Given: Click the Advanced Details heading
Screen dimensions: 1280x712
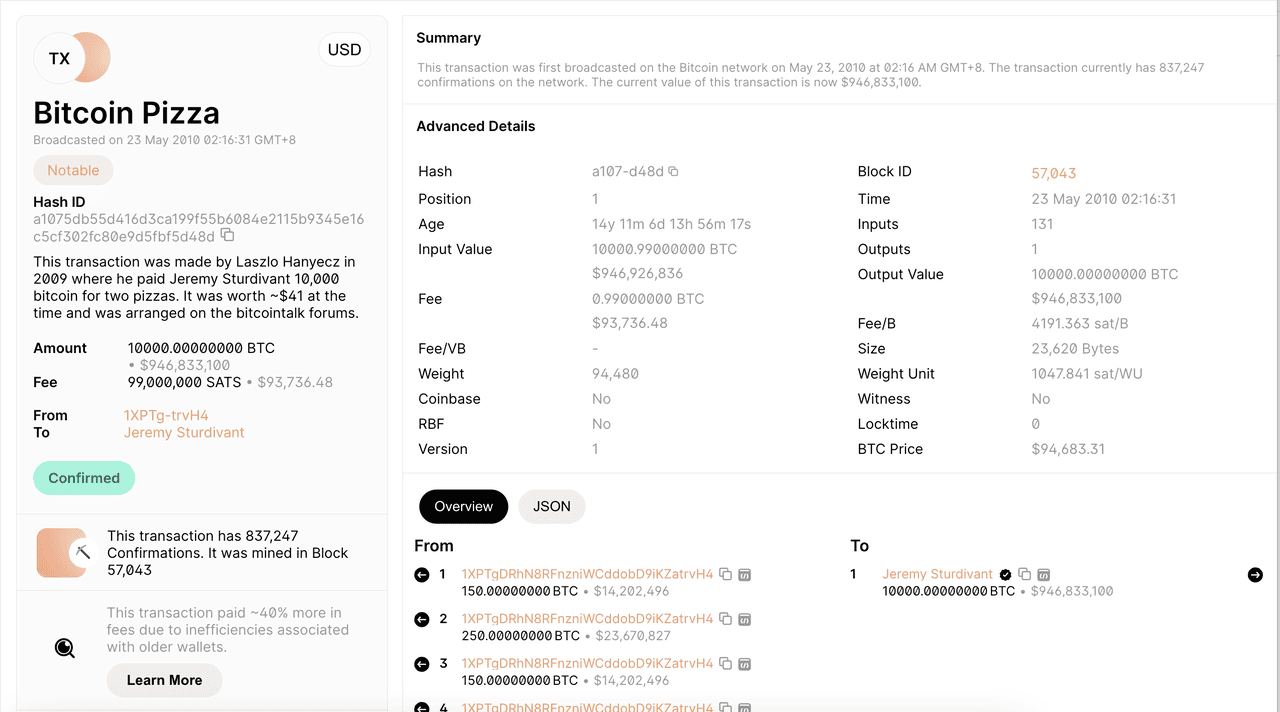Looking at the screenshot, I should 476,126.
